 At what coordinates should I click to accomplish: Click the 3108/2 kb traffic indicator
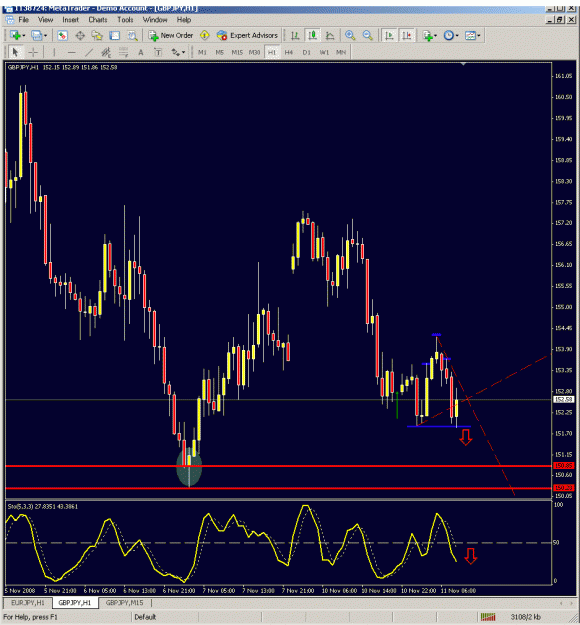coord(526,617)
